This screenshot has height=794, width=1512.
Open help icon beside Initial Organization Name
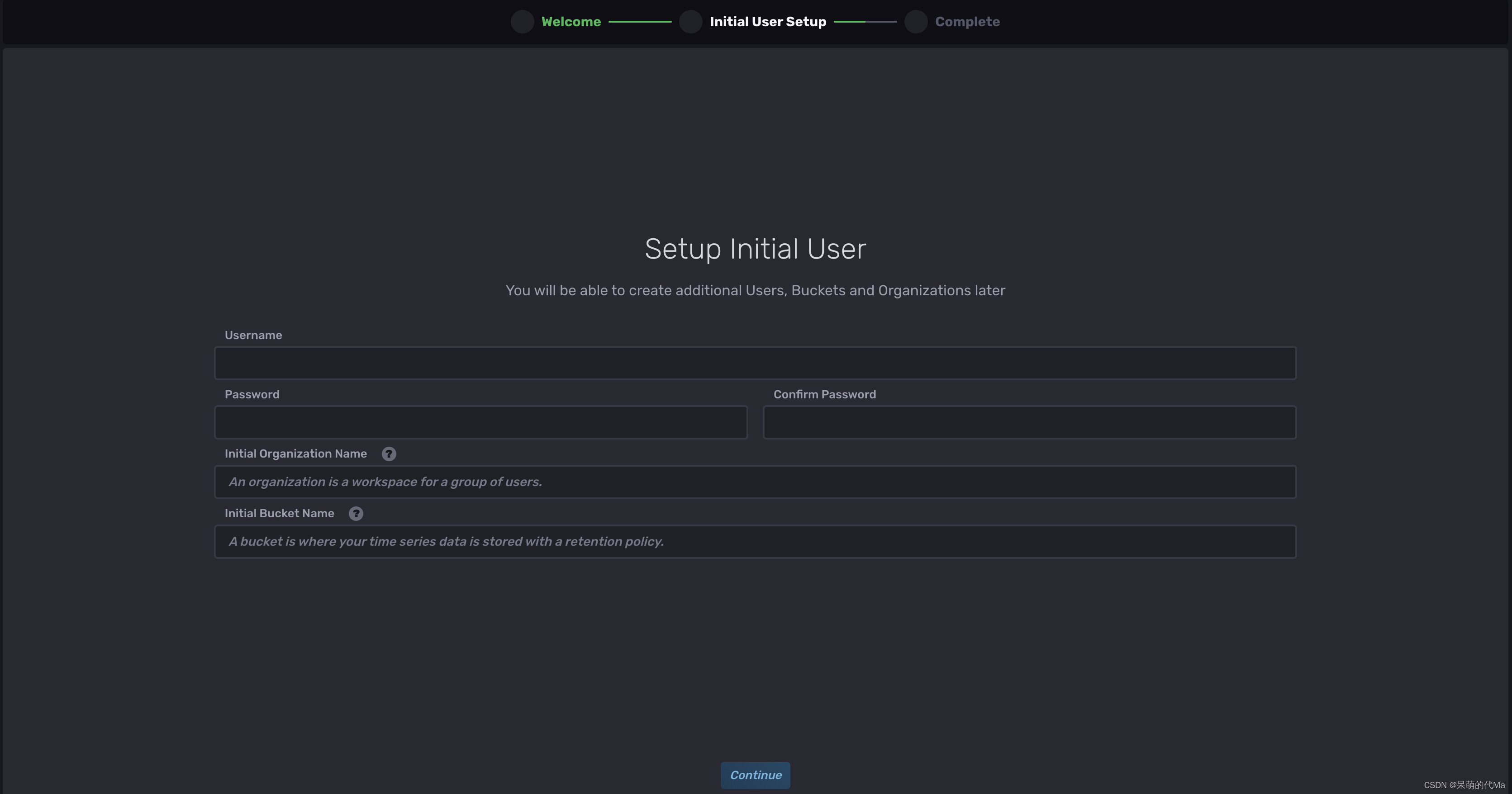pos(389,454)
